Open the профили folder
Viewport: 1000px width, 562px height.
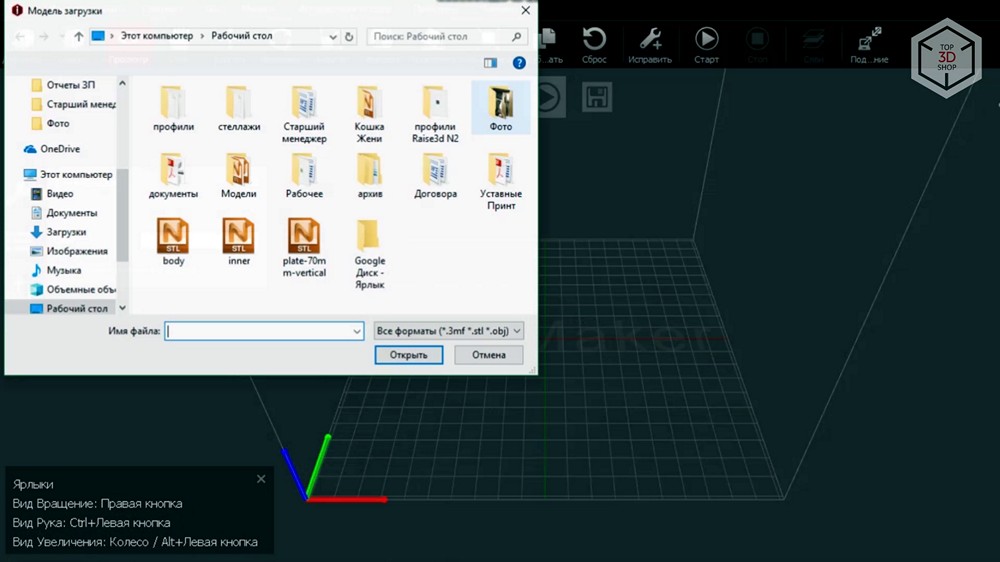point(173,108)
